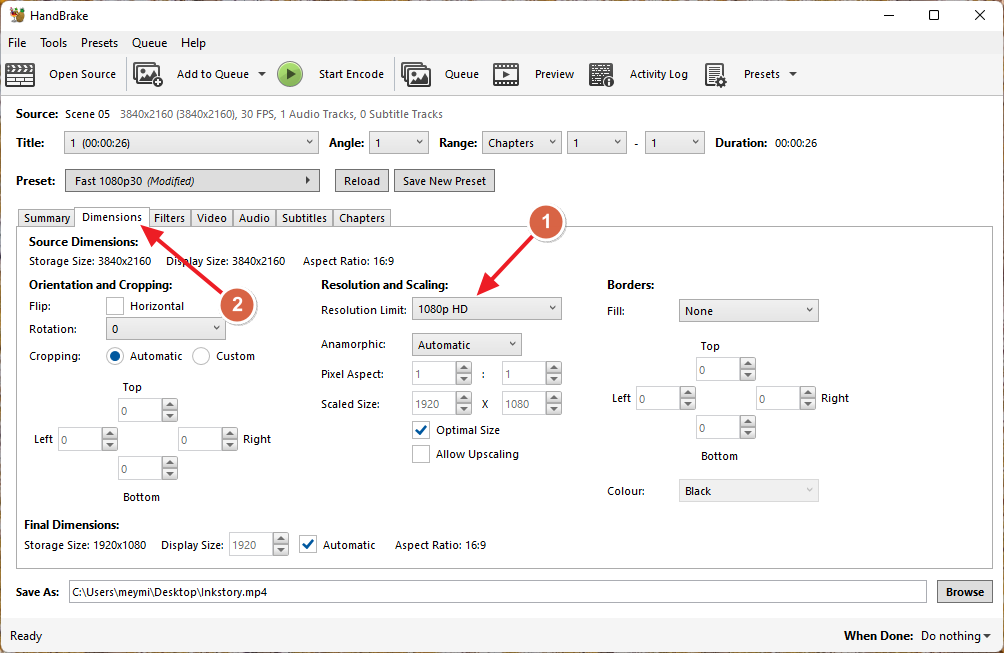Click the Preview film icon
This screenshot has height=653, width=1004.
[507, 74]
